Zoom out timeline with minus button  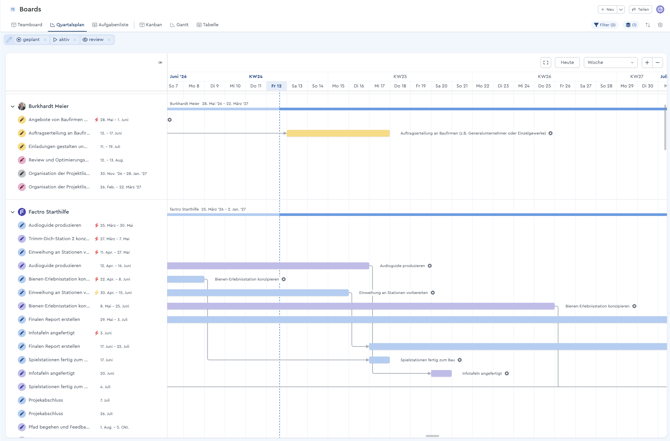pyautogui.click(x=658, y=62)
